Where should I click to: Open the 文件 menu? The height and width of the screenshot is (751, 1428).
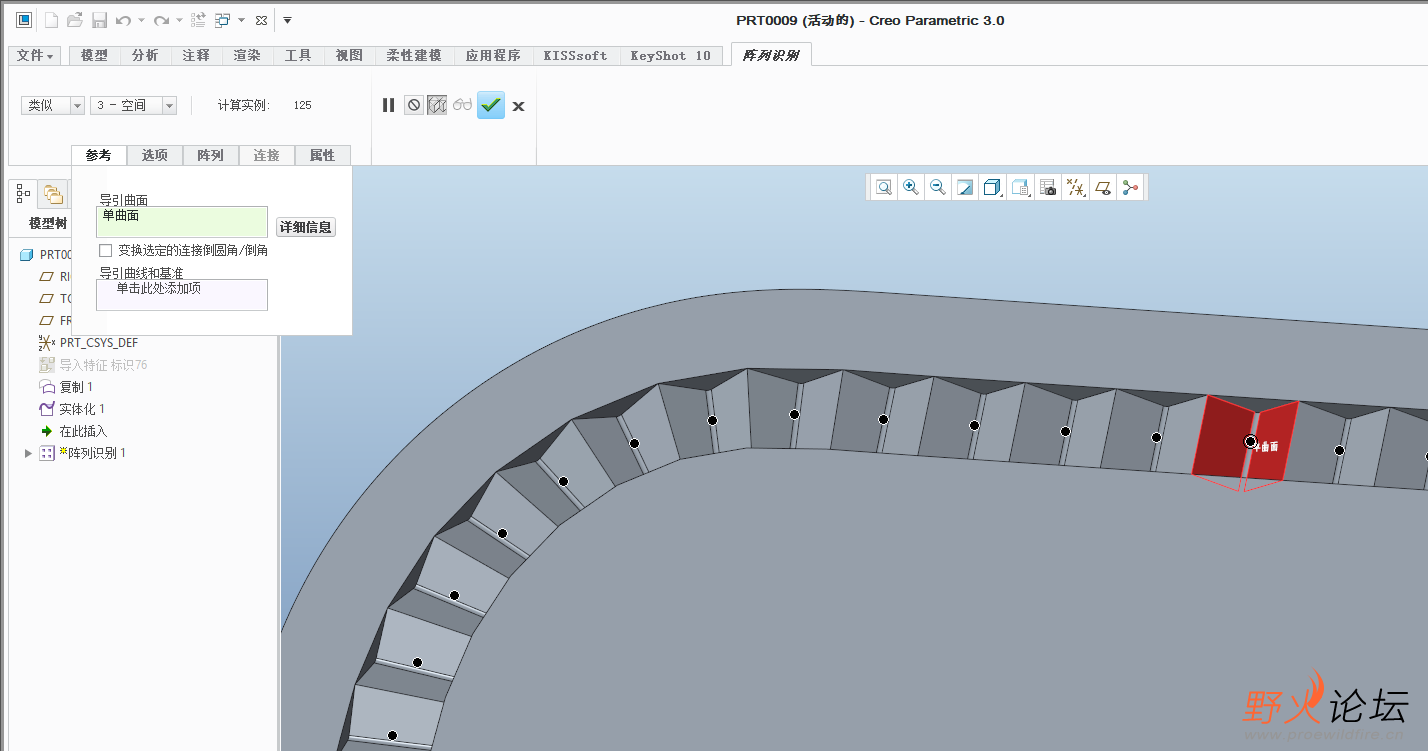[35, 56]
